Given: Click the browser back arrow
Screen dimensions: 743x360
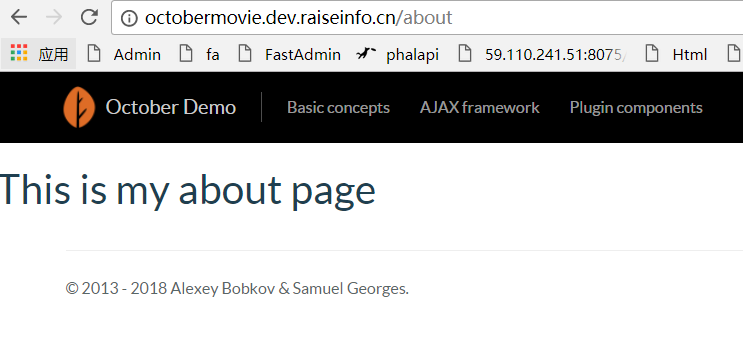Looking at the screenshot, I should (x=19, y=18).
